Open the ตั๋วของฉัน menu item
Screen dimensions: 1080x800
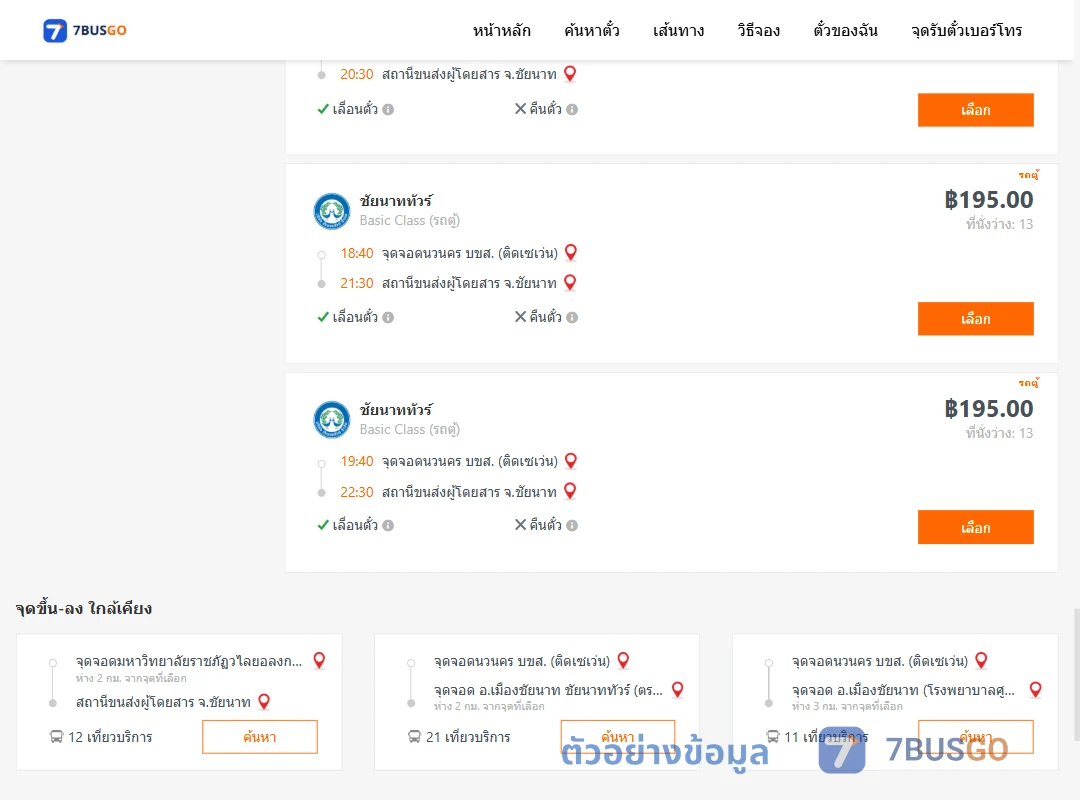[x=845, y=30]
